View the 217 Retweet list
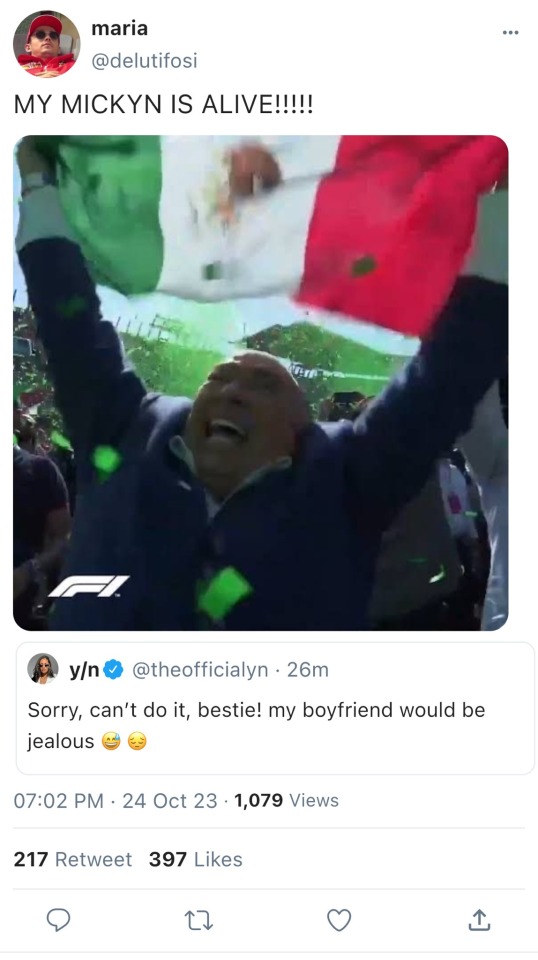 pos(73,860)
